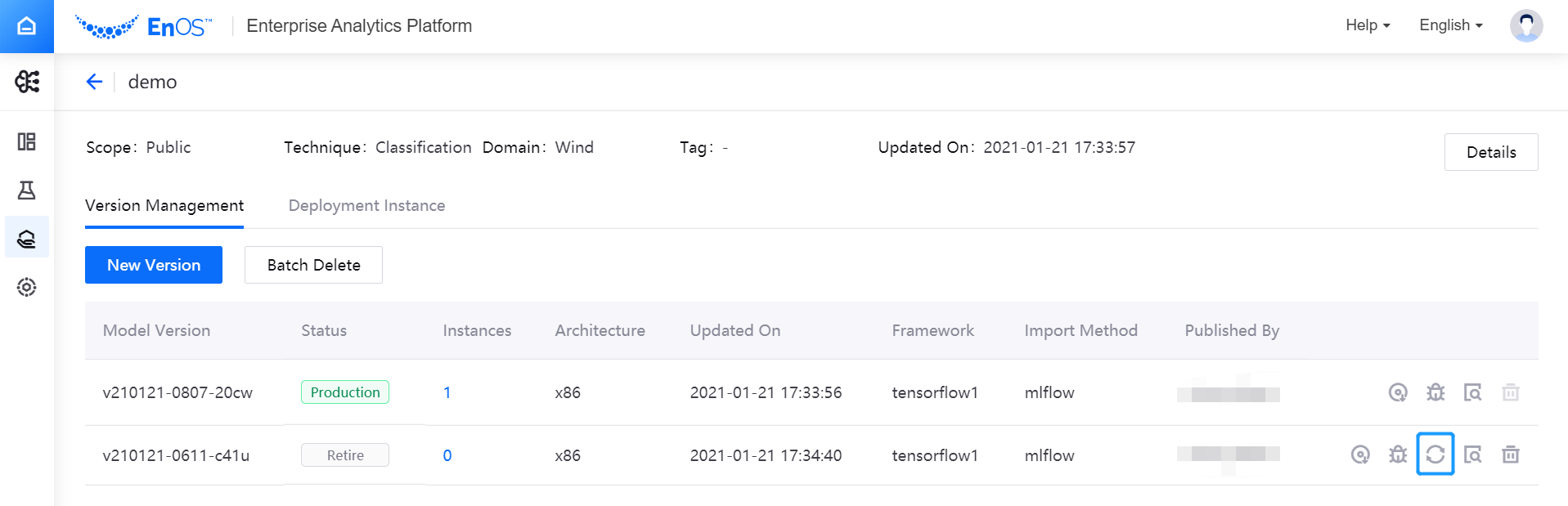
Task: Open the machine learning brain icon in sidebar
Action: coord(26,82)
